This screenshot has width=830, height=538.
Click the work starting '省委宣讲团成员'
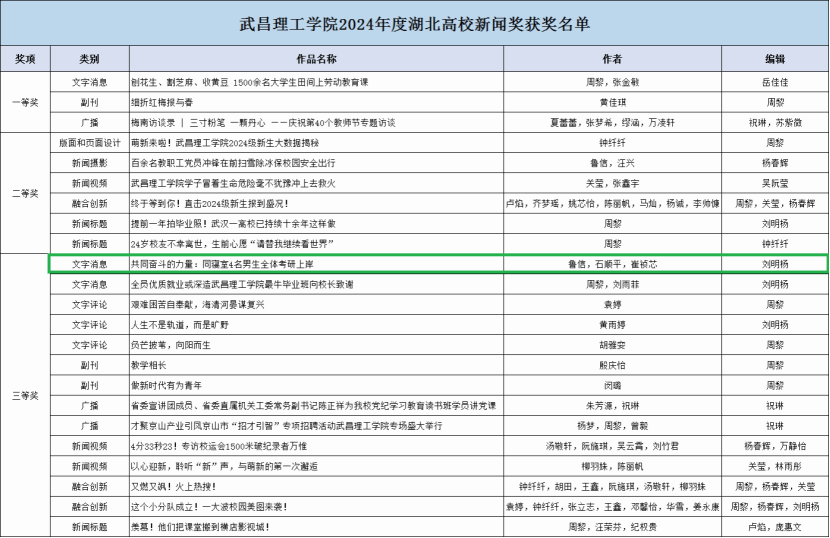click(313, 406)
